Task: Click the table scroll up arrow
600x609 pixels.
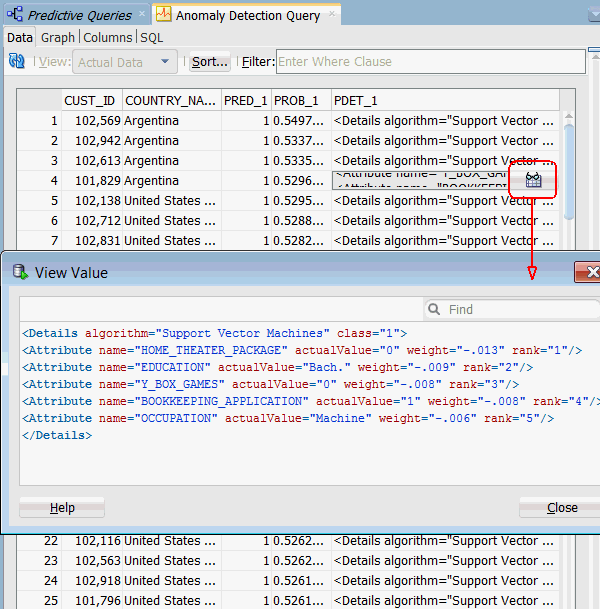Action: (569, 116)
